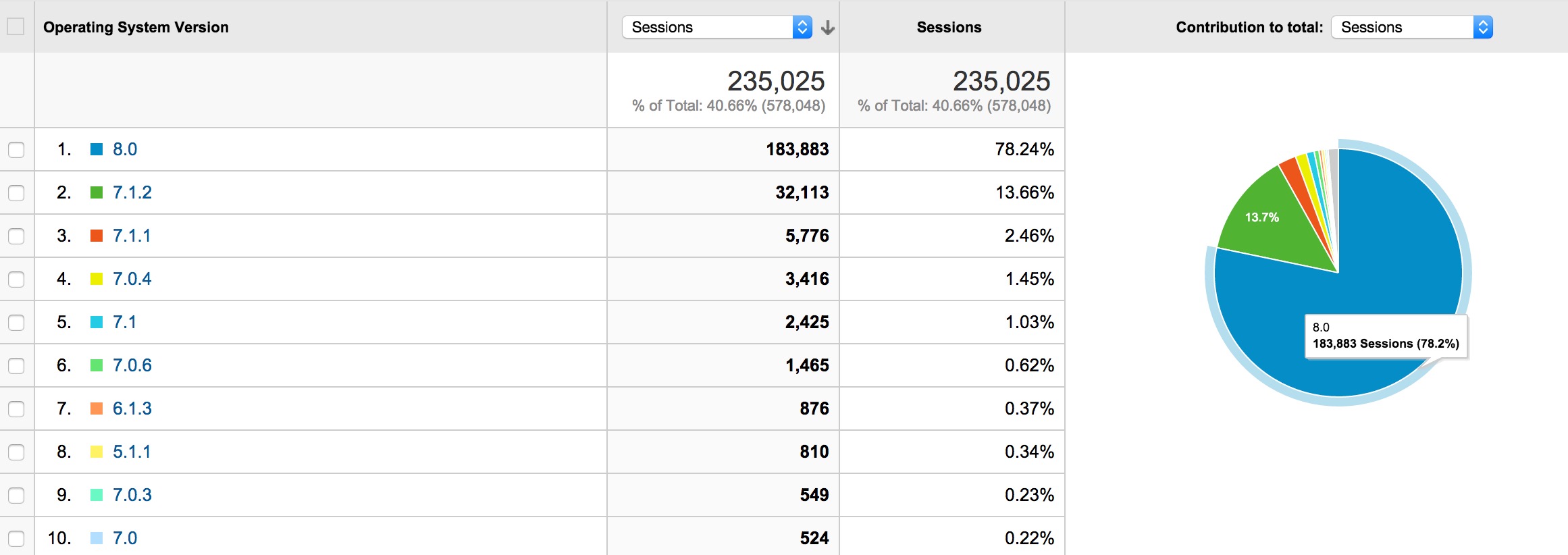
Task: Open the 5.1.1 version link
Action: point(133,452)
